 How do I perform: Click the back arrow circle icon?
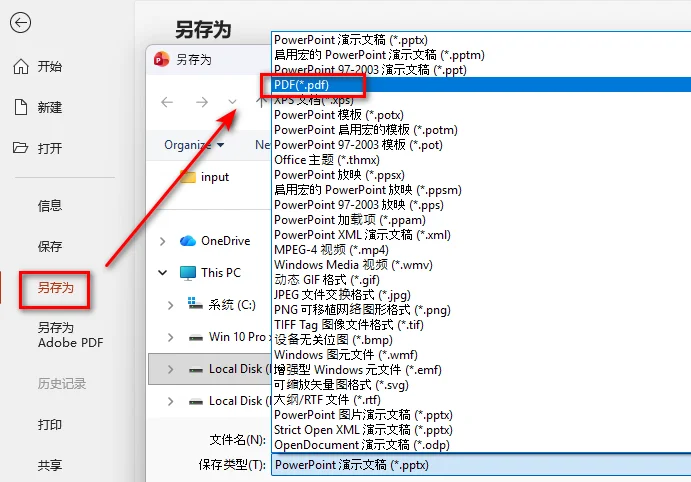20,22
